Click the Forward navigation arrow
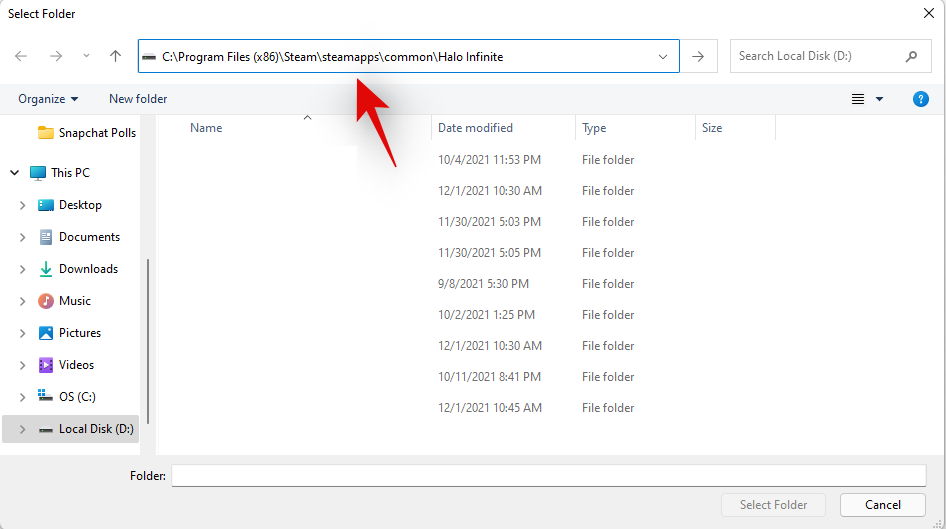The width and height of the screenshot is (946, 529). point(55,57)
